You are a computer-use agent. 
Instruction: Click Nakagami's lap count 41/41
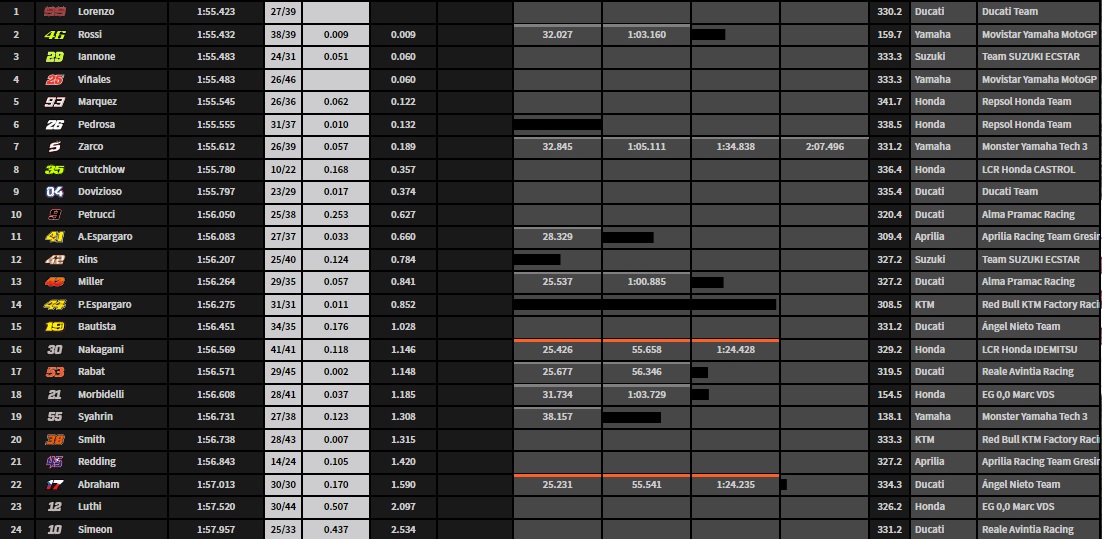pyautogui.click(x=284, y=349)
